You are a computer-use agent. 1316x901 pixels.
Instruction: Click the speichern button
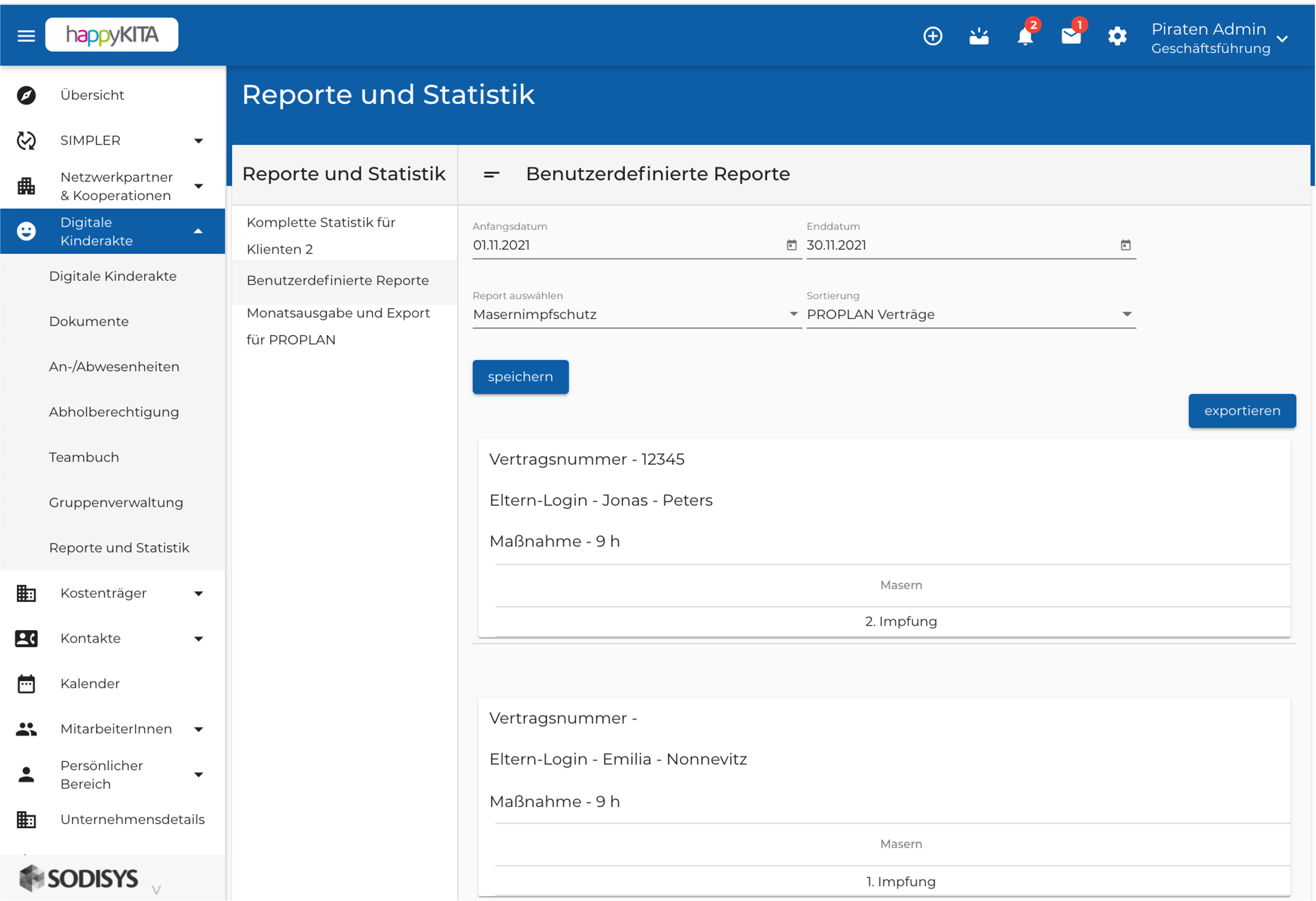(520, 377)
